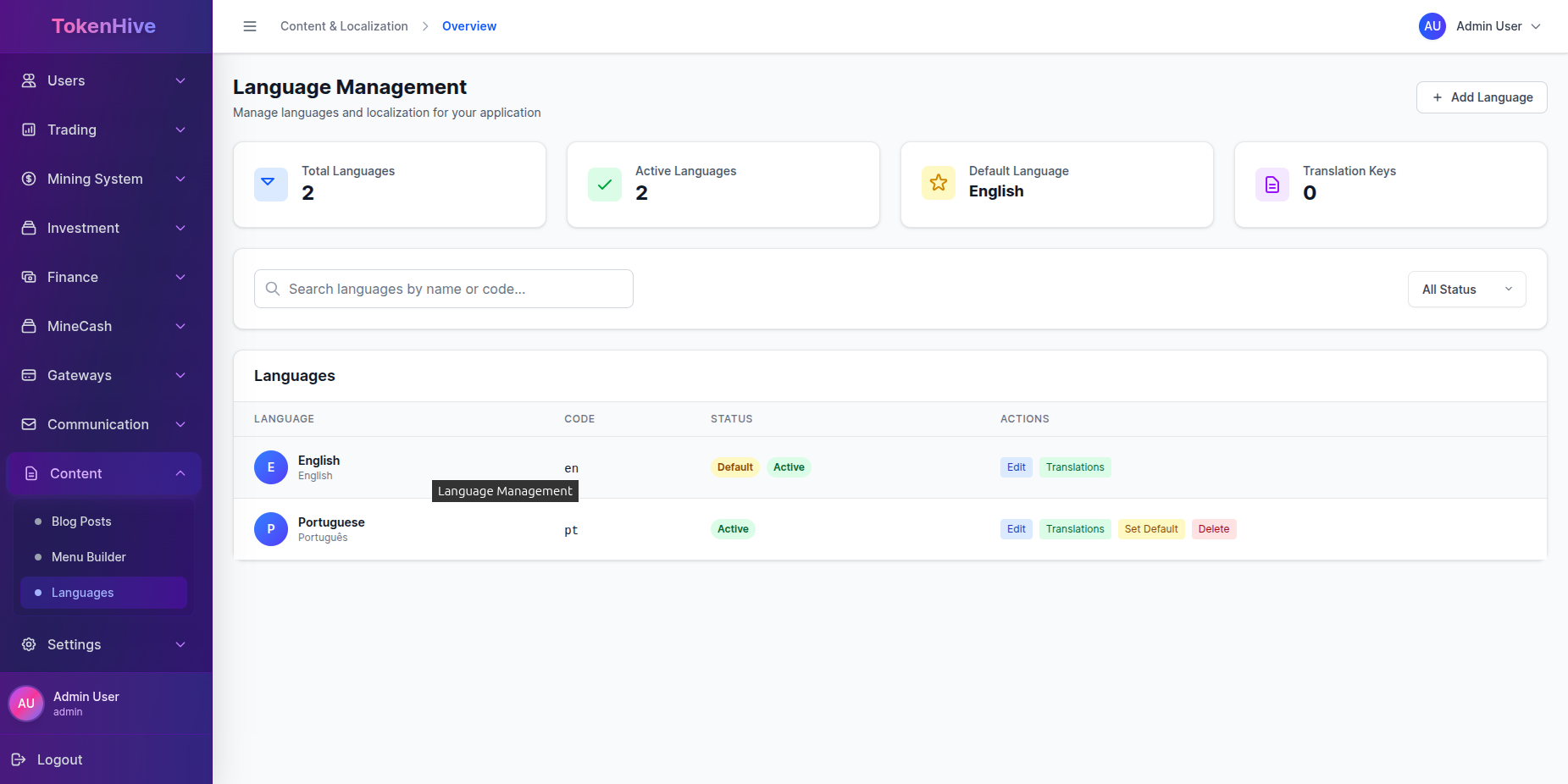
Task: Click the Active Languages checkmark icon
Action: tap(605, 184)
